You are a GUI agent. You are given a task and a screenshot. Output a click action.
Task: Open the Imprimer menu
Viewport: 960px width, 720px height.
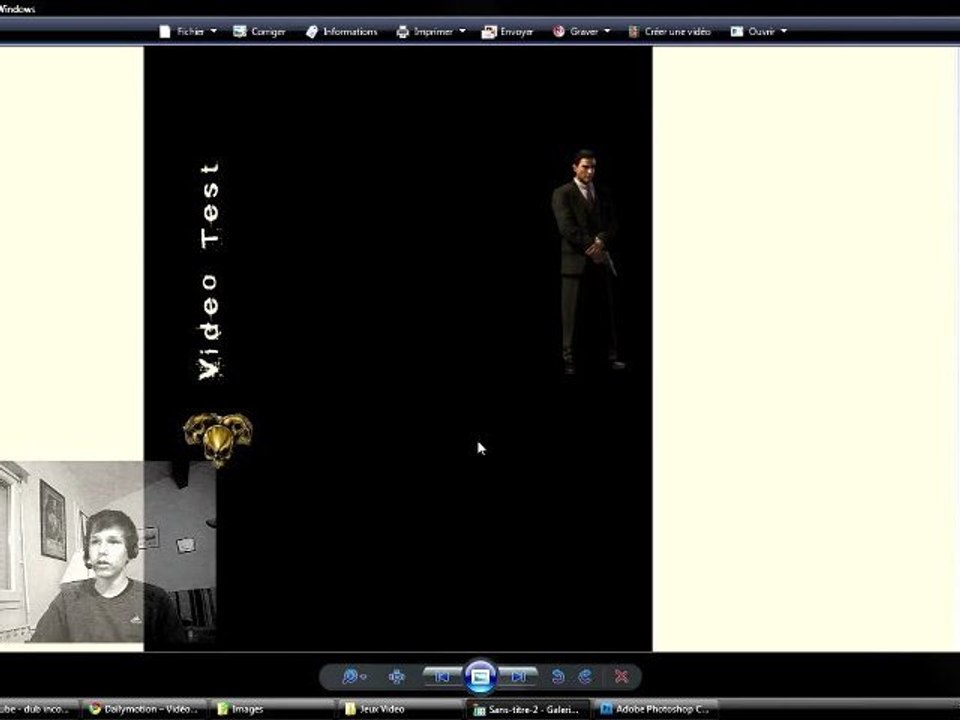point(430,31)
